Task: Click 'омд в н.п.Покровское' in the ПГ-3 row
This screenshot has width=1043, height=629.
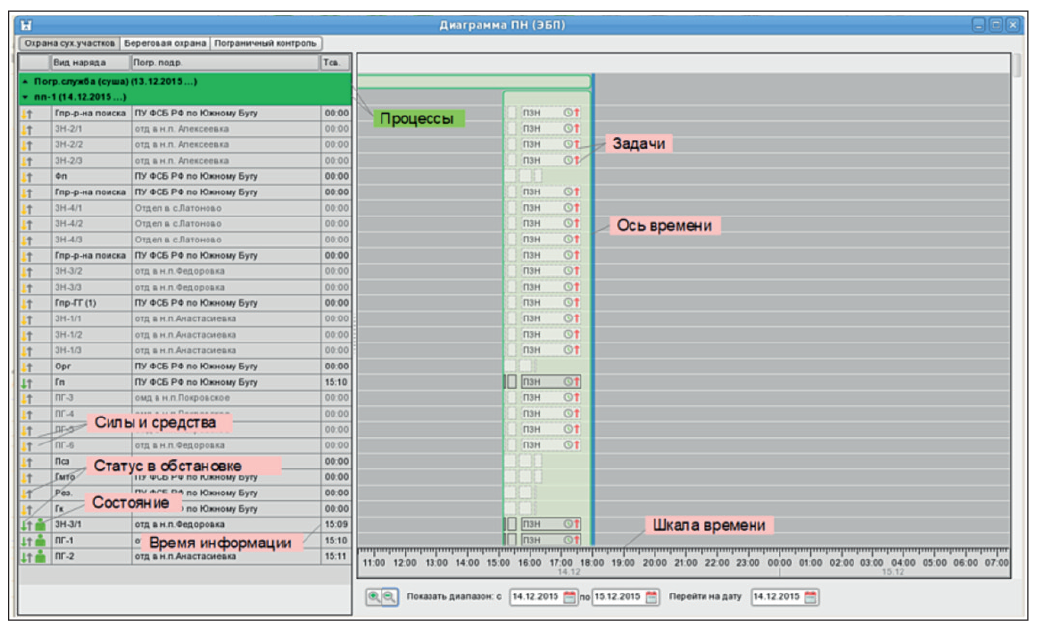Action: pos(182,398)
